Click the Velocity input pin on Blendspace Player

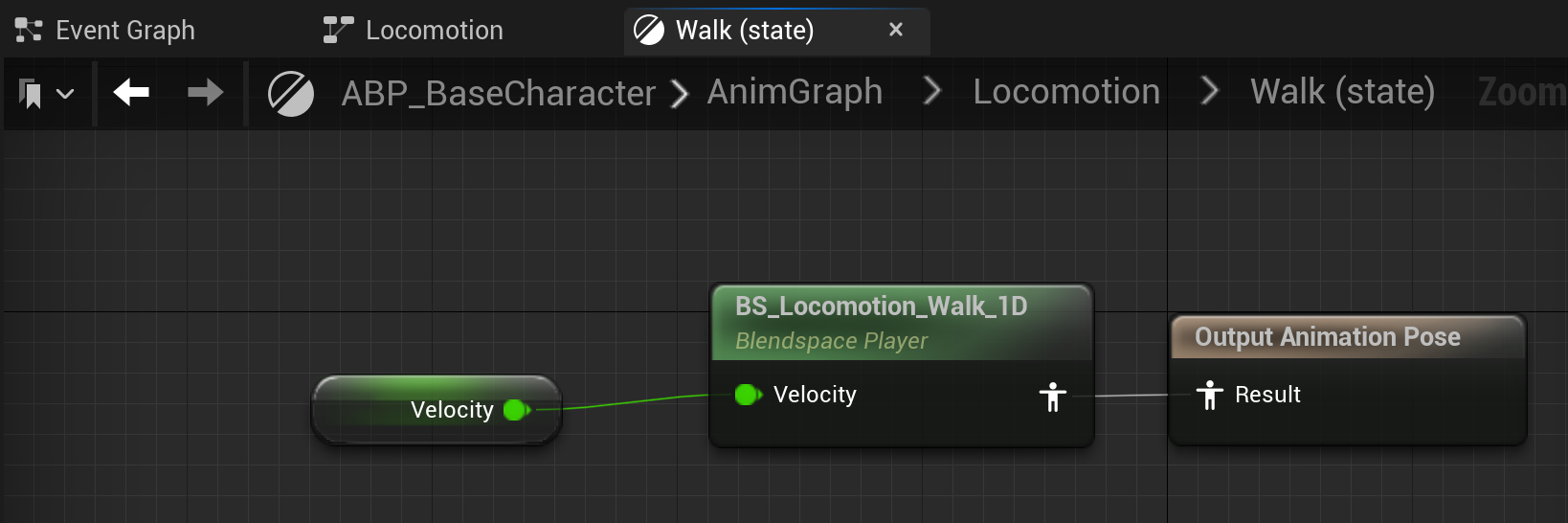coord(749,395)
